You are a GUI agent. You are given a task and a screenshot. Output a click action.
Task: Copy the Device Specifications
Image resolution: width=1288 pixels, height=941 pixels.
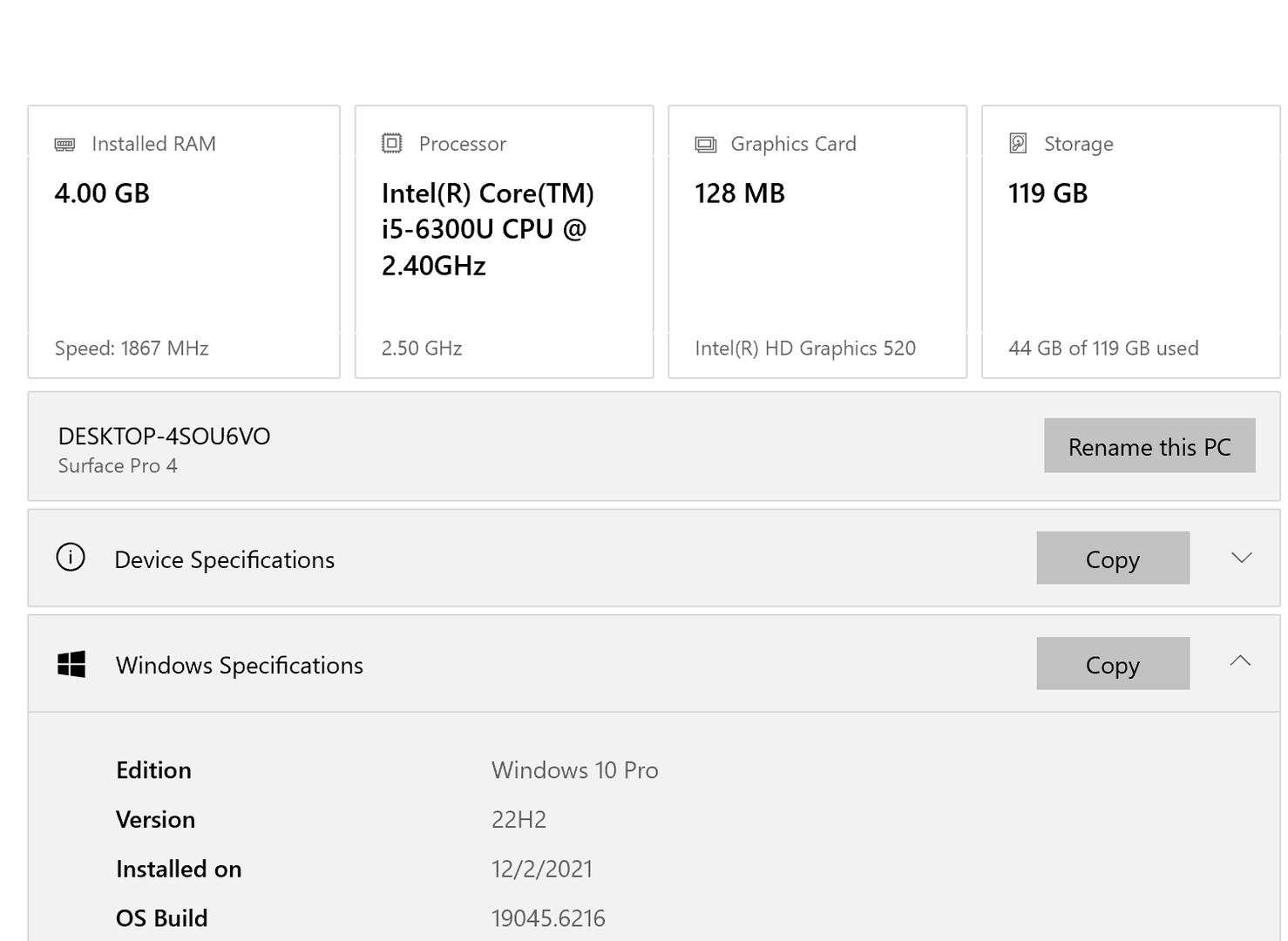[x=1113, y=558]
